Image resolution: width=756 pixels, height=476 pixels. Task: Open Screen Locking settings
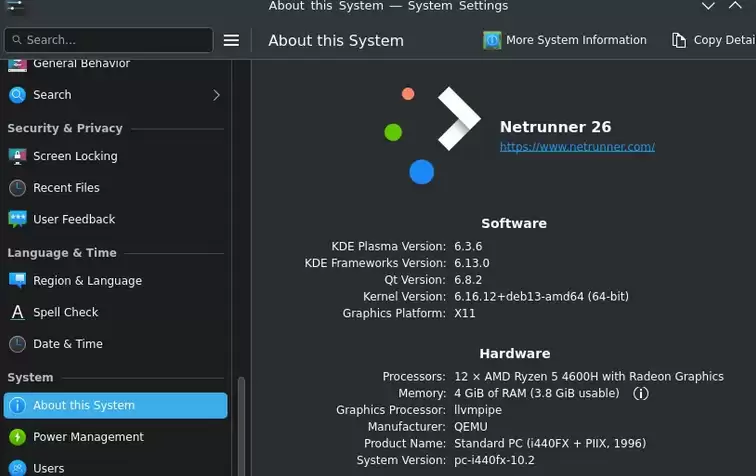[x=115, y=156]
